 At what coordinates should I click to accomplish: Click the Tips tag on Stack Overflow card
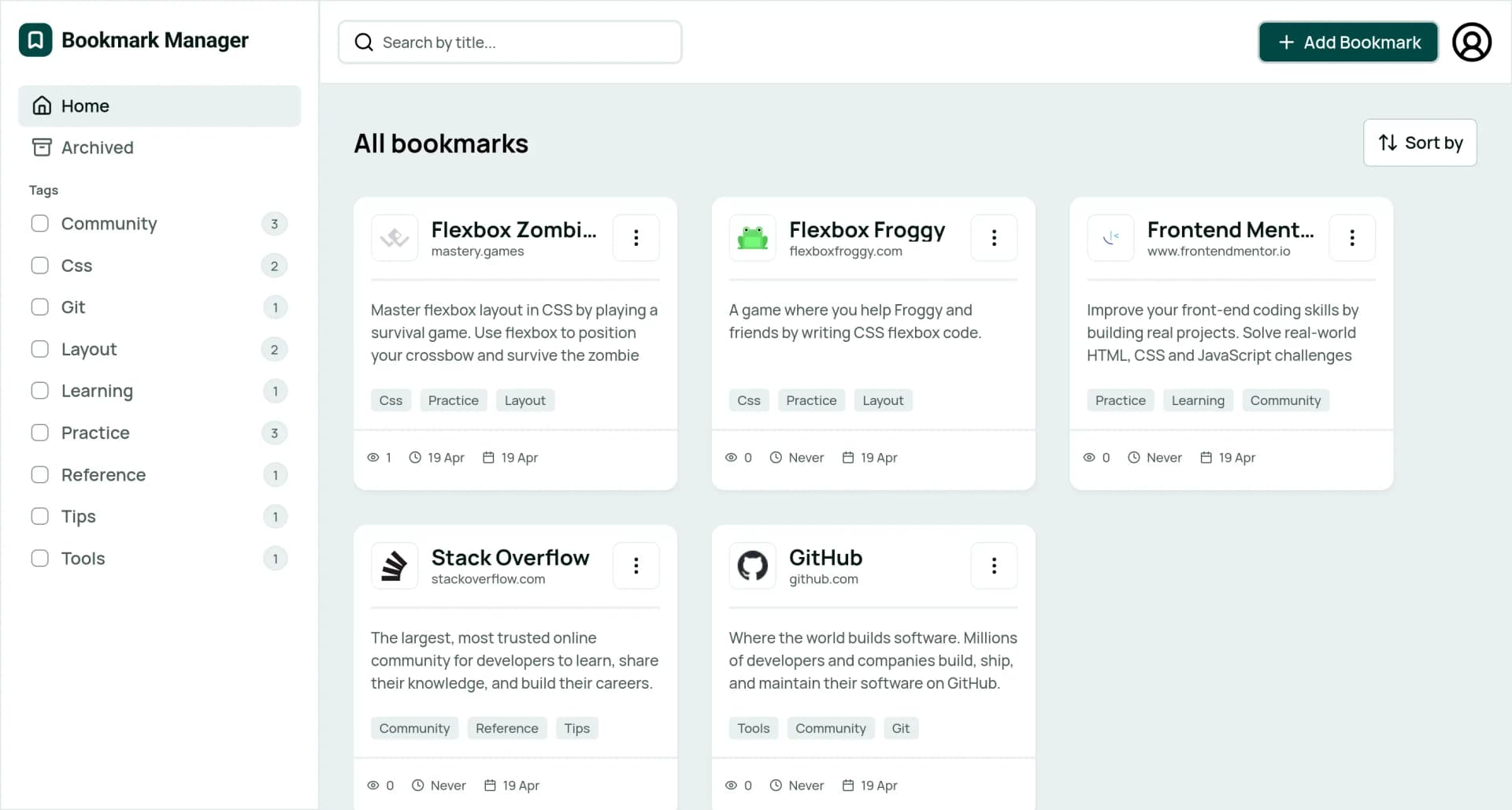coord(577,728)
